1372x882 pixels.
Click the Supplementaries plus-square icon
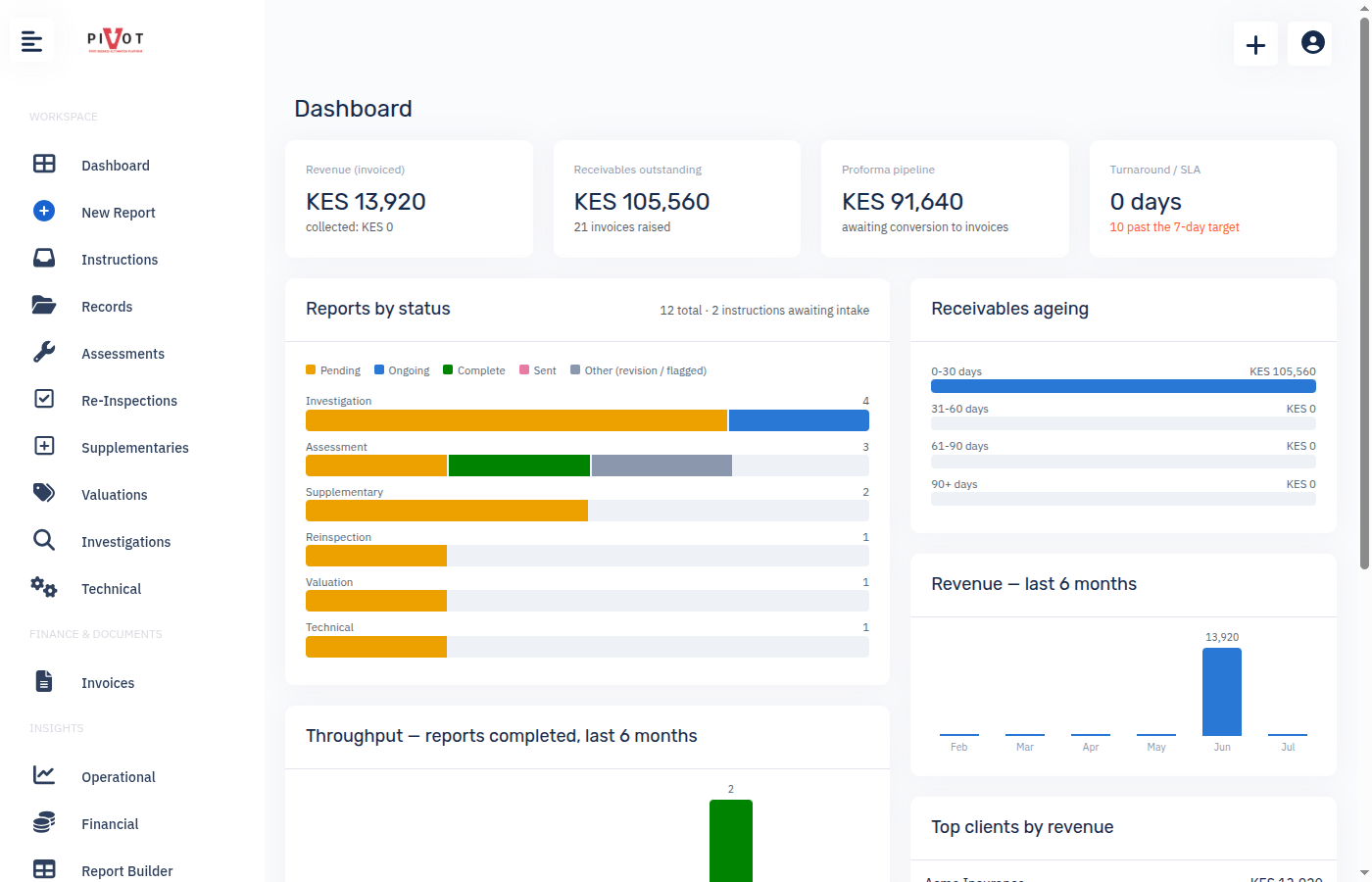pos(44,446)
